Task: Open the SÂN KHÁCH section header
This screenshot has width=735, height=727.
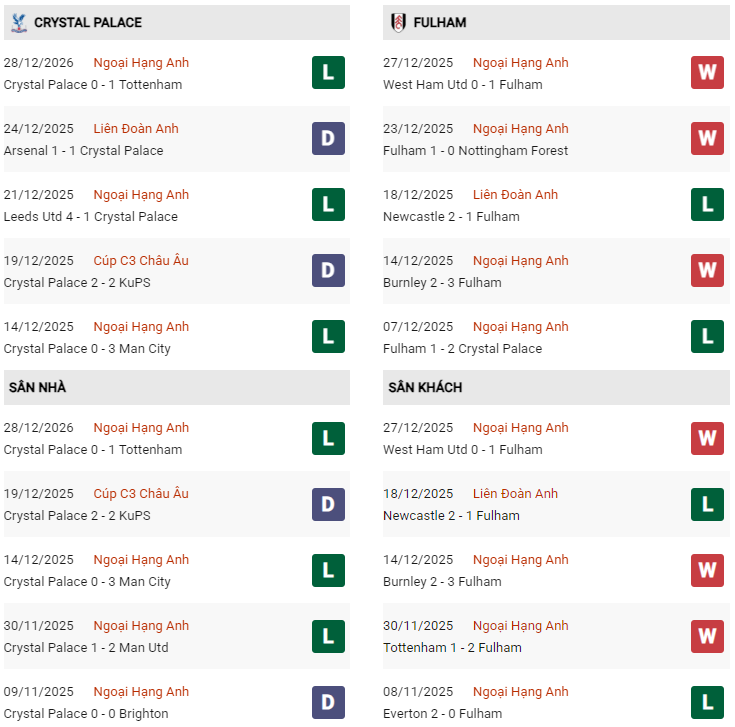Action: (x=425, y=387)
